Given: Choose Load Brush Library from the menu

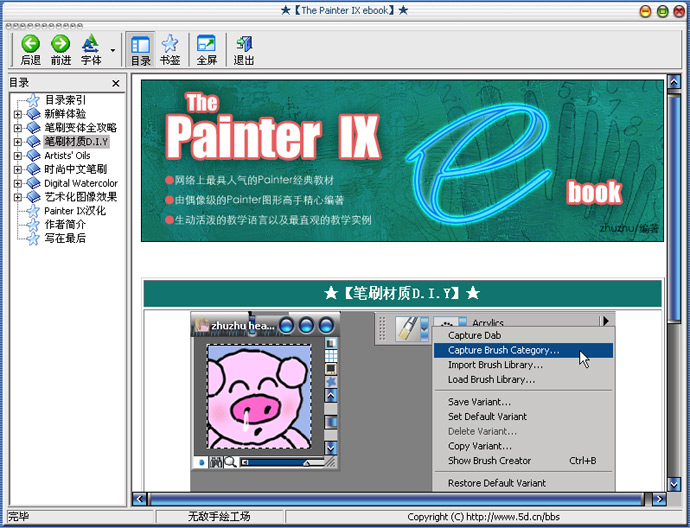Looking at the screenshot, I should [492, 379].
